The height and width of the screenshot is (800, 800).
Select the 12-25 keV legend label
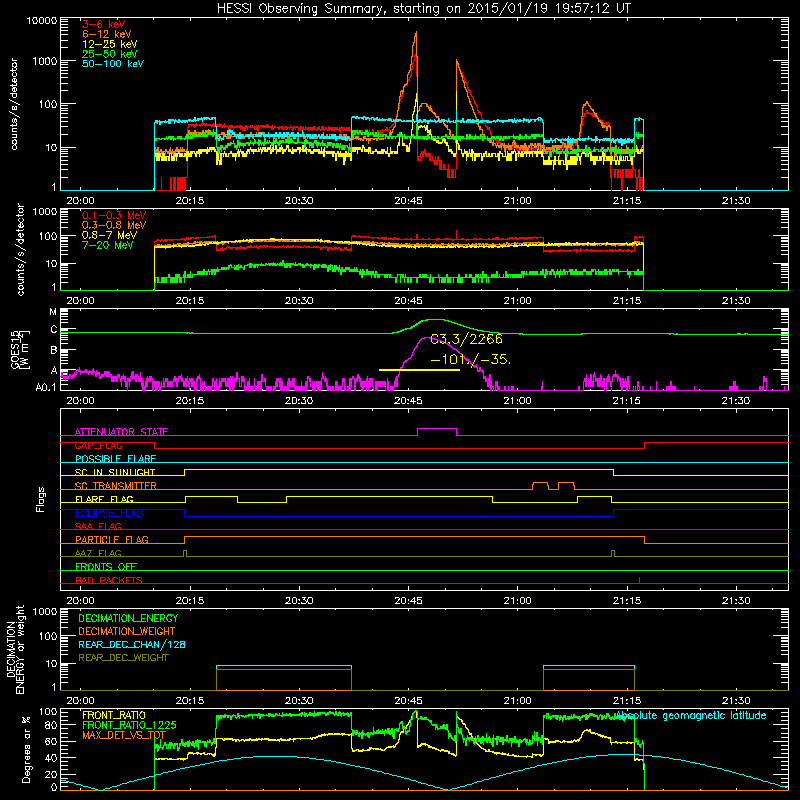point(110,44)
